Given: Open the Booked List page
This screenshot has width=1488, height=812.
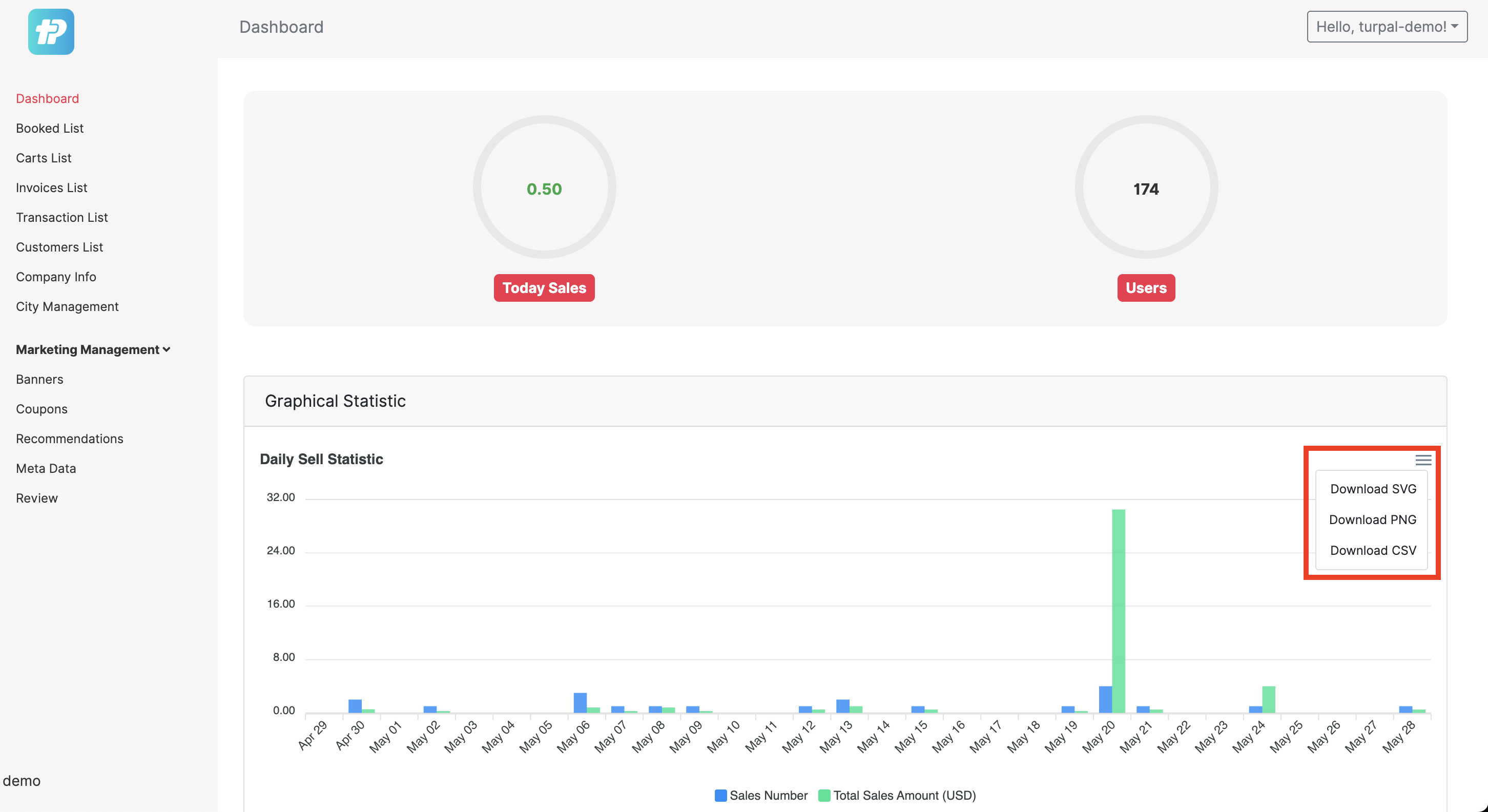Looking at the screenshot, I should 50,128.
